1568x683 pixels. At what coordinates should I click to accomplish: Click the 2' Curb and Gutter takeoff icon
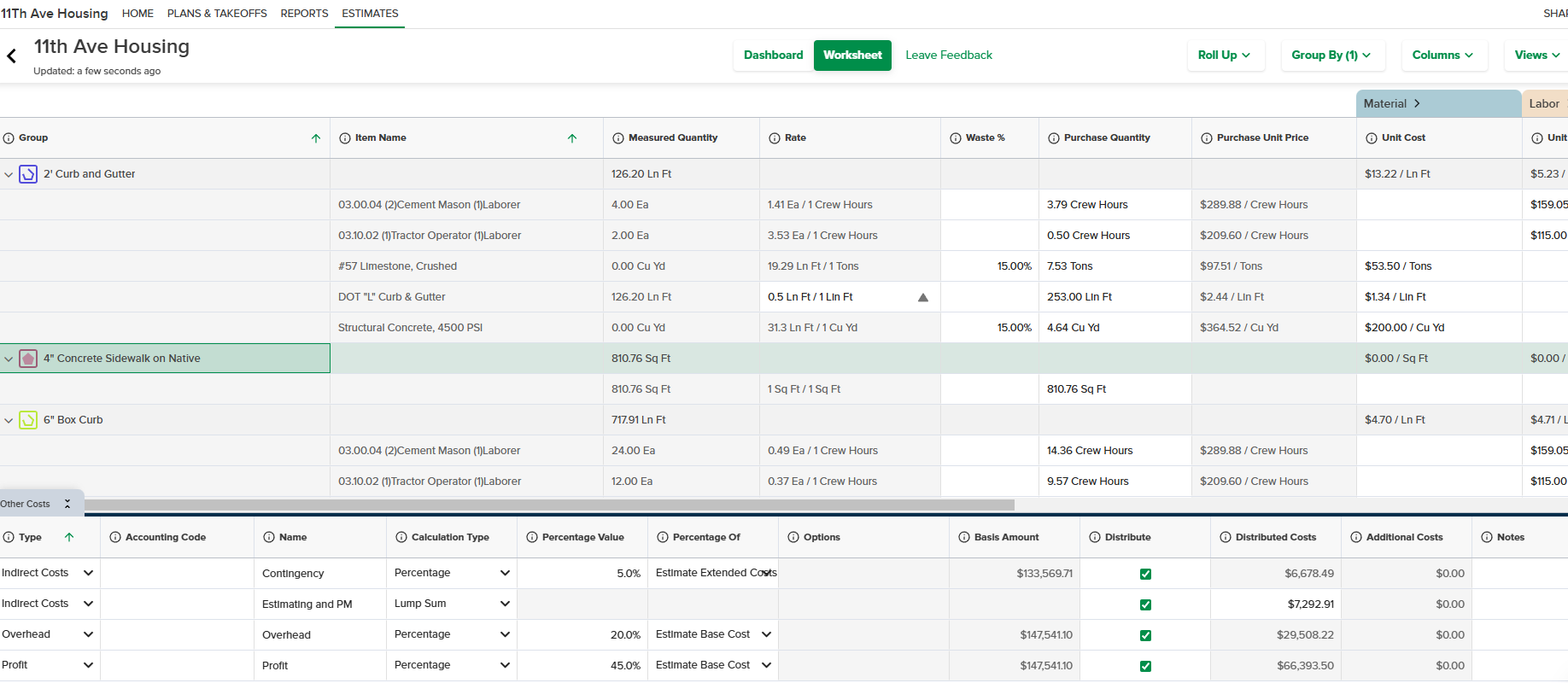(28, 174)
